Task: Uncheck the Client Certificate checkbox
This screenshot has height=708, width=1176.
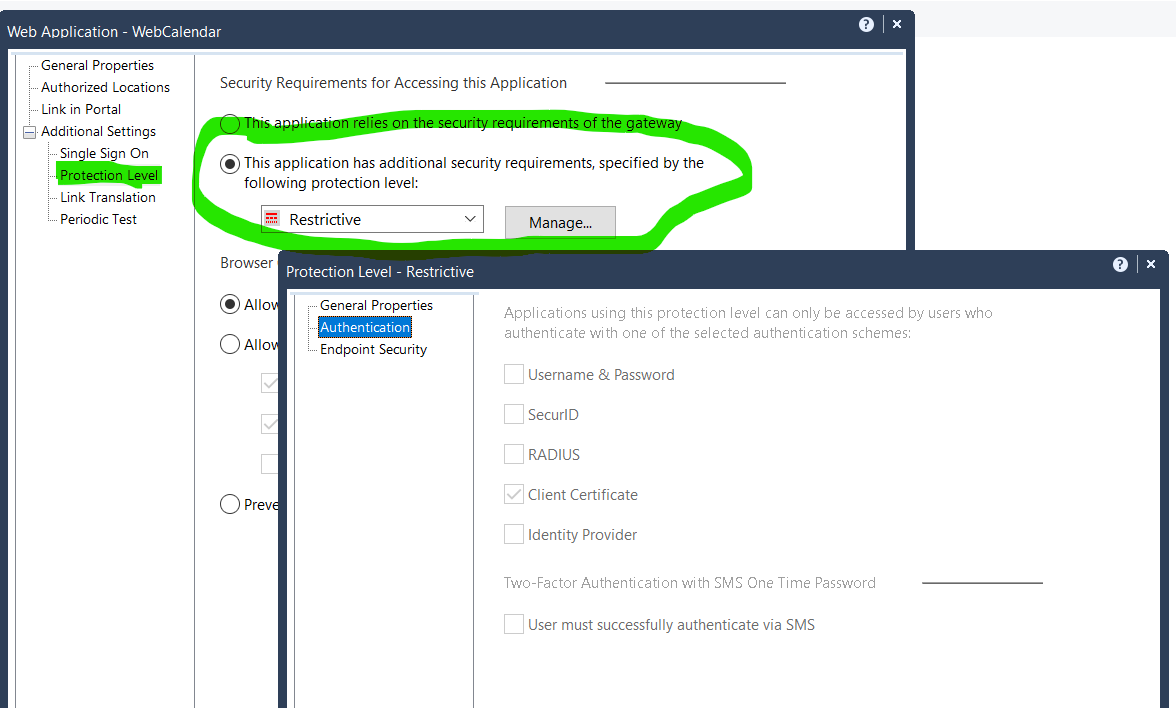Action: pos(514,495)
